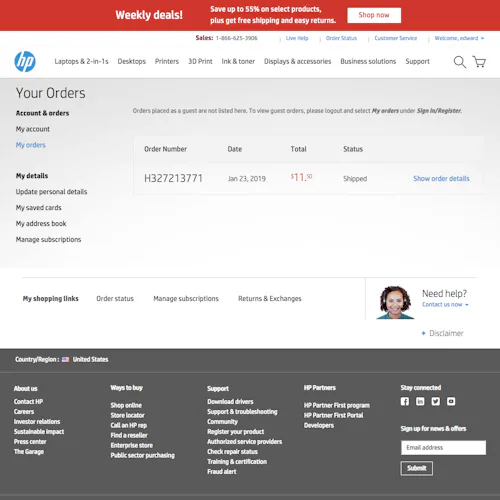Open Find a reseller link
500x500 pixels.
(129, 435)
